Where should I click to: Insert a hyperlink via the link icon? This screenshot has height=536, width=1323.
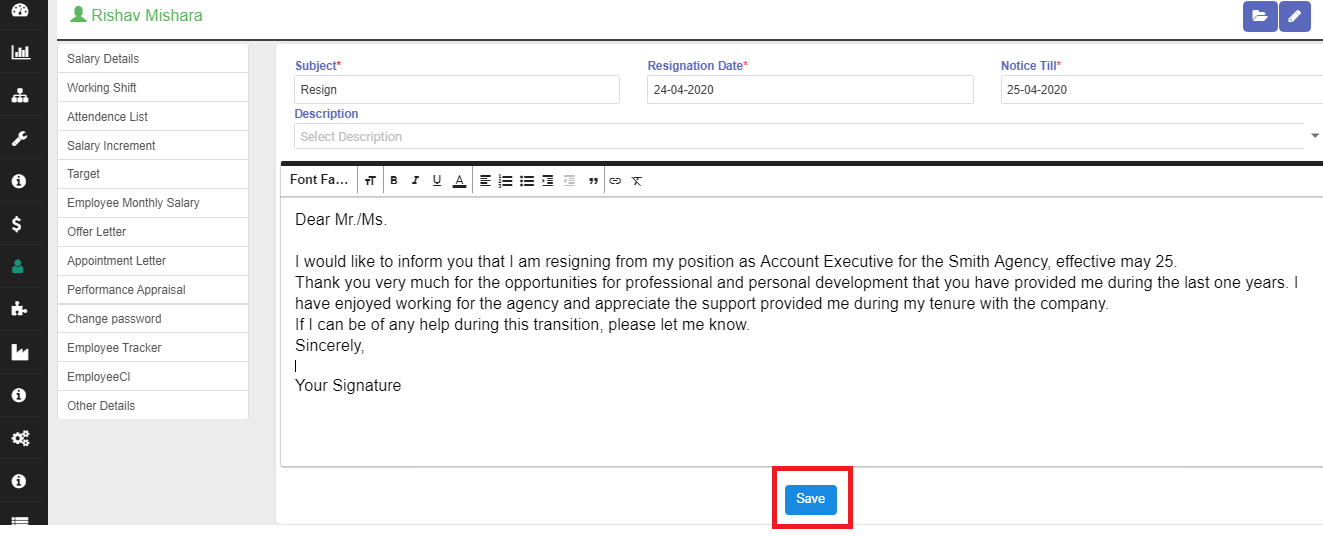tap(615, 181)
